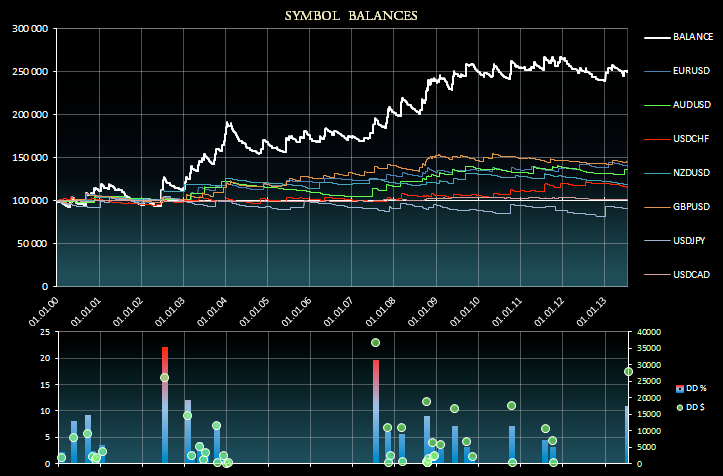Click the green DD $ dot at the chart's right edge
This screenshot has height=476, width=723.
coord(628,372)
